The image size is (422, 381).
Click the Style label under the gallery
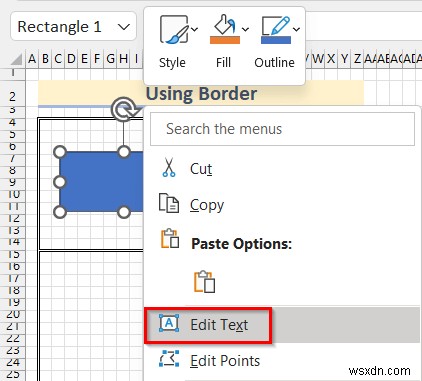(x=172, y=62)
